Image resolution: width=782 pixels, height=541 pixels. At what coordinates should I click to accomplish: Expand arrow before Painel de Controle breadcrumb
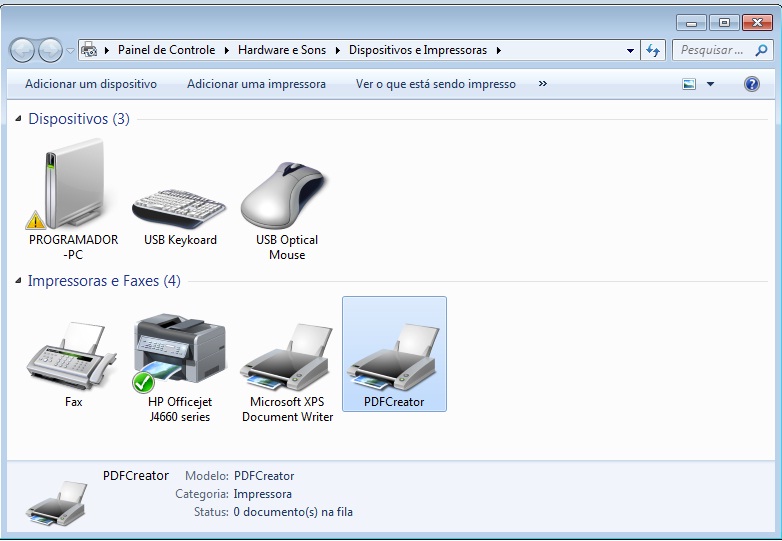pyautogui.click(x=107, y=50)
